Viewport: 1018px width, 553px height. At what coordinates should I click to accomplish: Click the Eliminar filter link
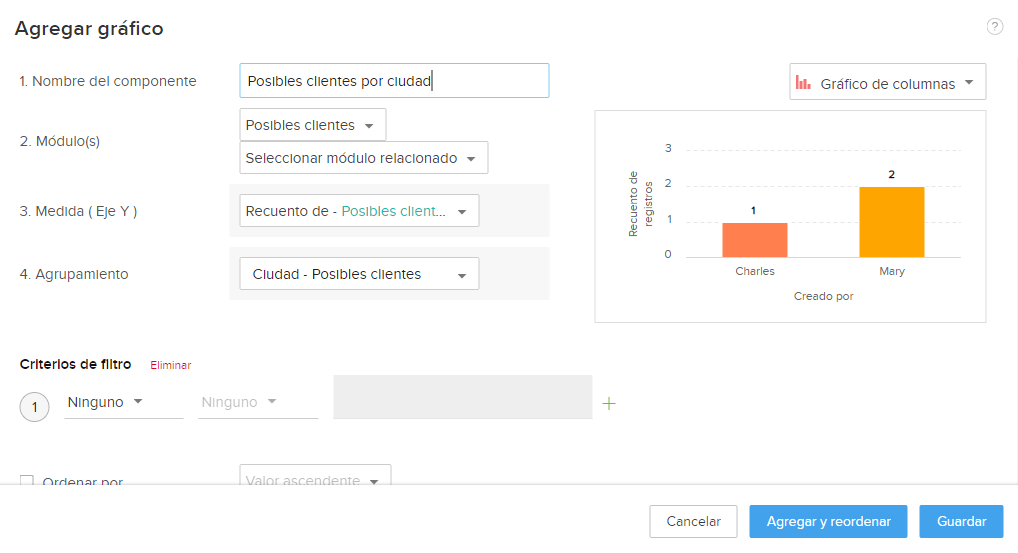(x=171, y=366)
